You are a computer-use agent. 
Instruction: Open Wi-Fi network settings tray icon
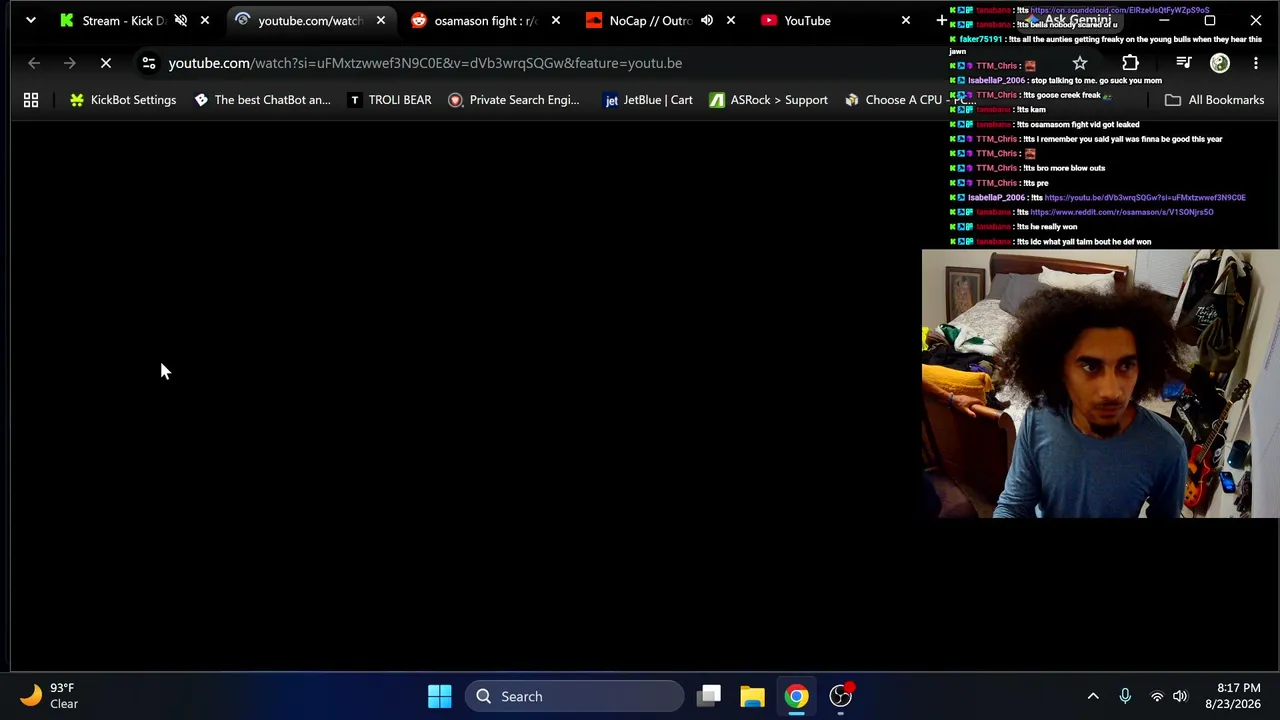pyautogui.click(x=1157, y=696)
